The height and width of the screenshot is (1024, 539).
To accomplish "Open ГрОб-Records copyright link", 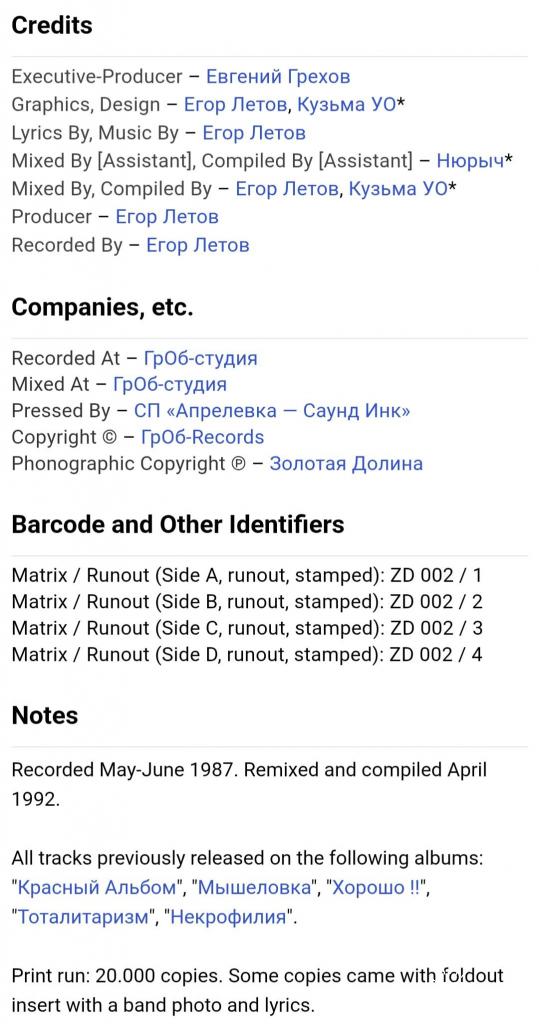I will tap(203, 437).
